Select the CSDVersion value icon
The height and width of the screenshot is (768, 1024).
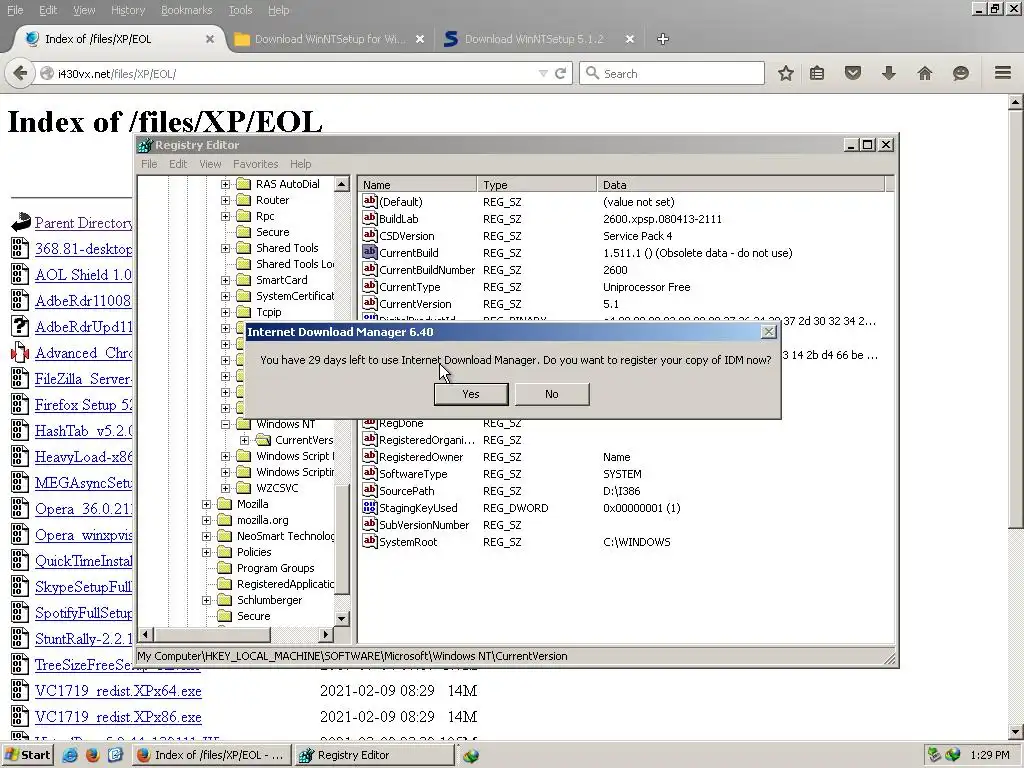(370, 236)
